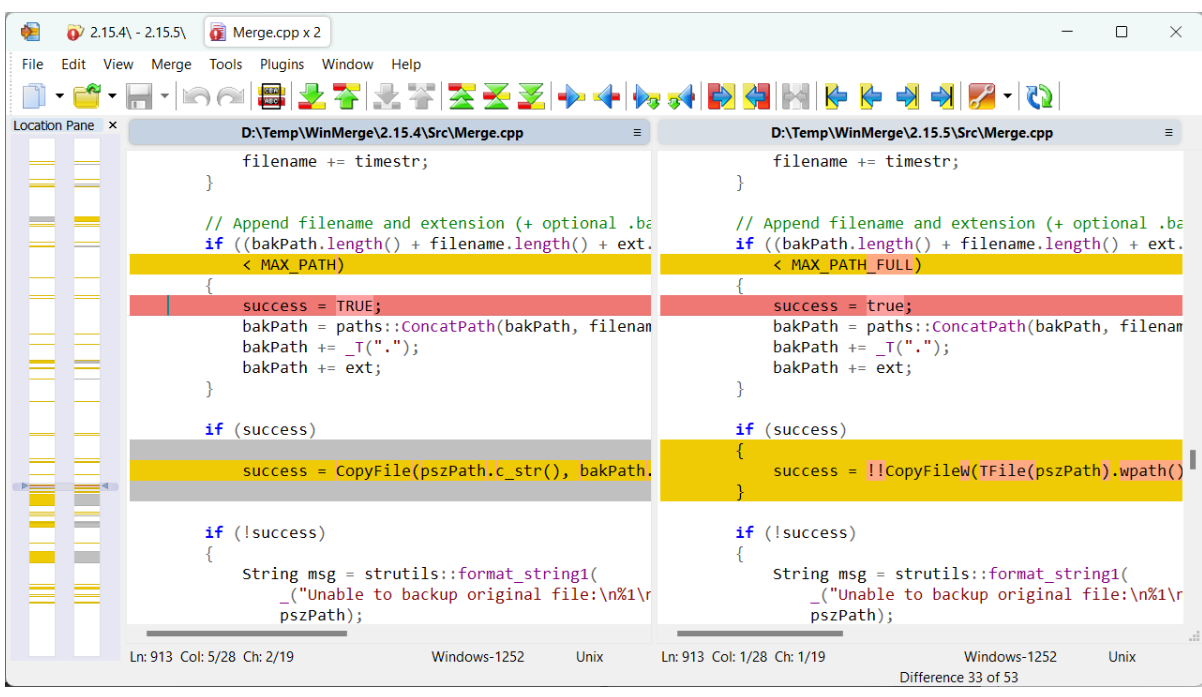This screenshot has width=1202, height=697.
Task: Open Options with the wrench icon
Action: pos(981,96)
